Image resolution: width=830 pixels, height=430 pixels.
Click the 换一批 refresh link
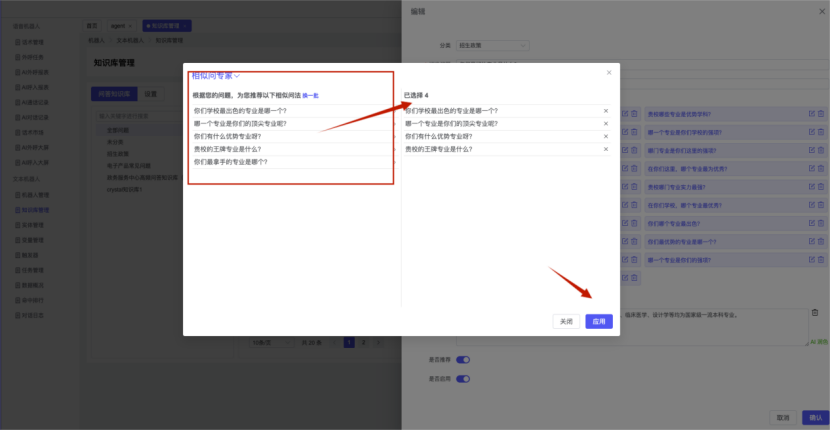[310, 96]
